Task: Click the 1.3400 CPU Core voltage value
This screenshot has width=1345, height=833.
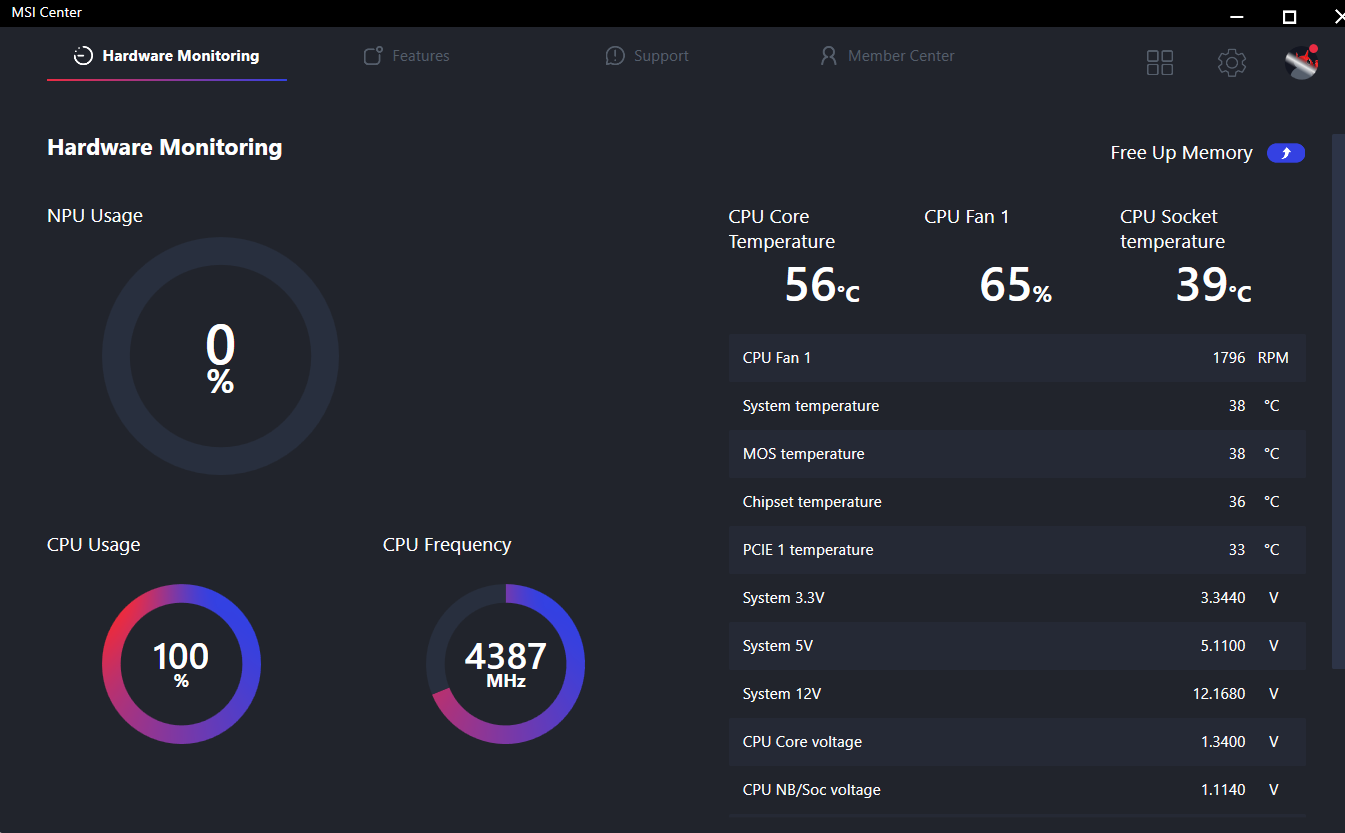Action: (x=1223, y=742)
